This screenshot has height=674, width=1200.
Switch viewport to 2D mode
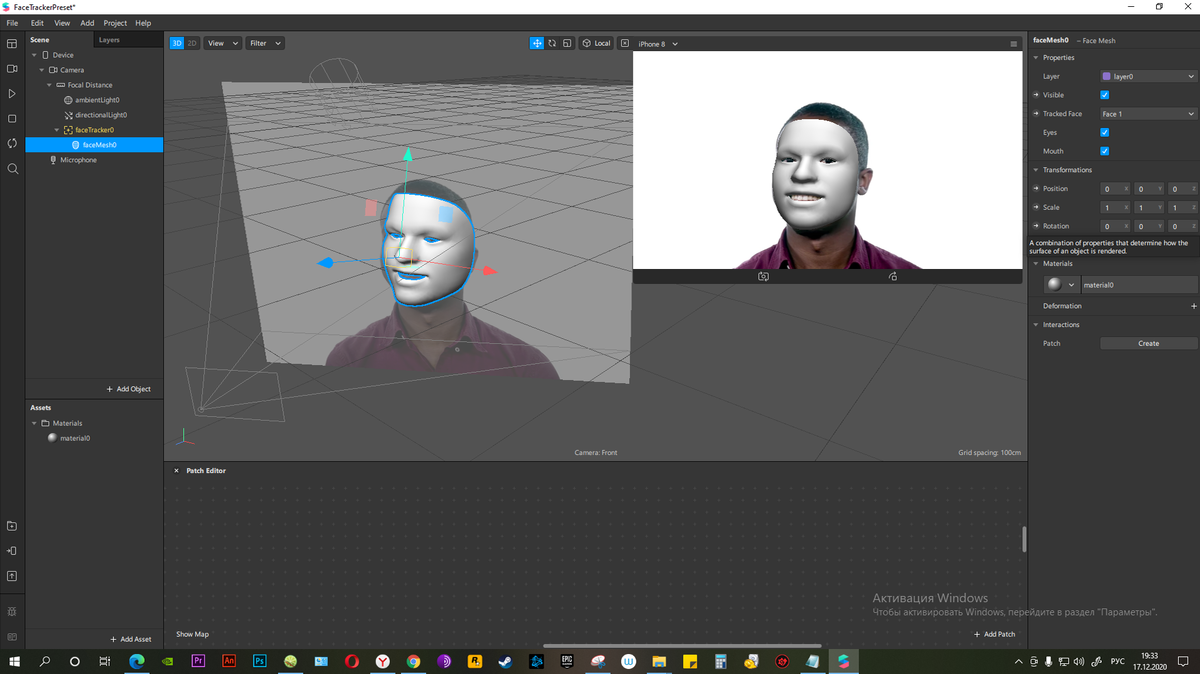(192, 43)
